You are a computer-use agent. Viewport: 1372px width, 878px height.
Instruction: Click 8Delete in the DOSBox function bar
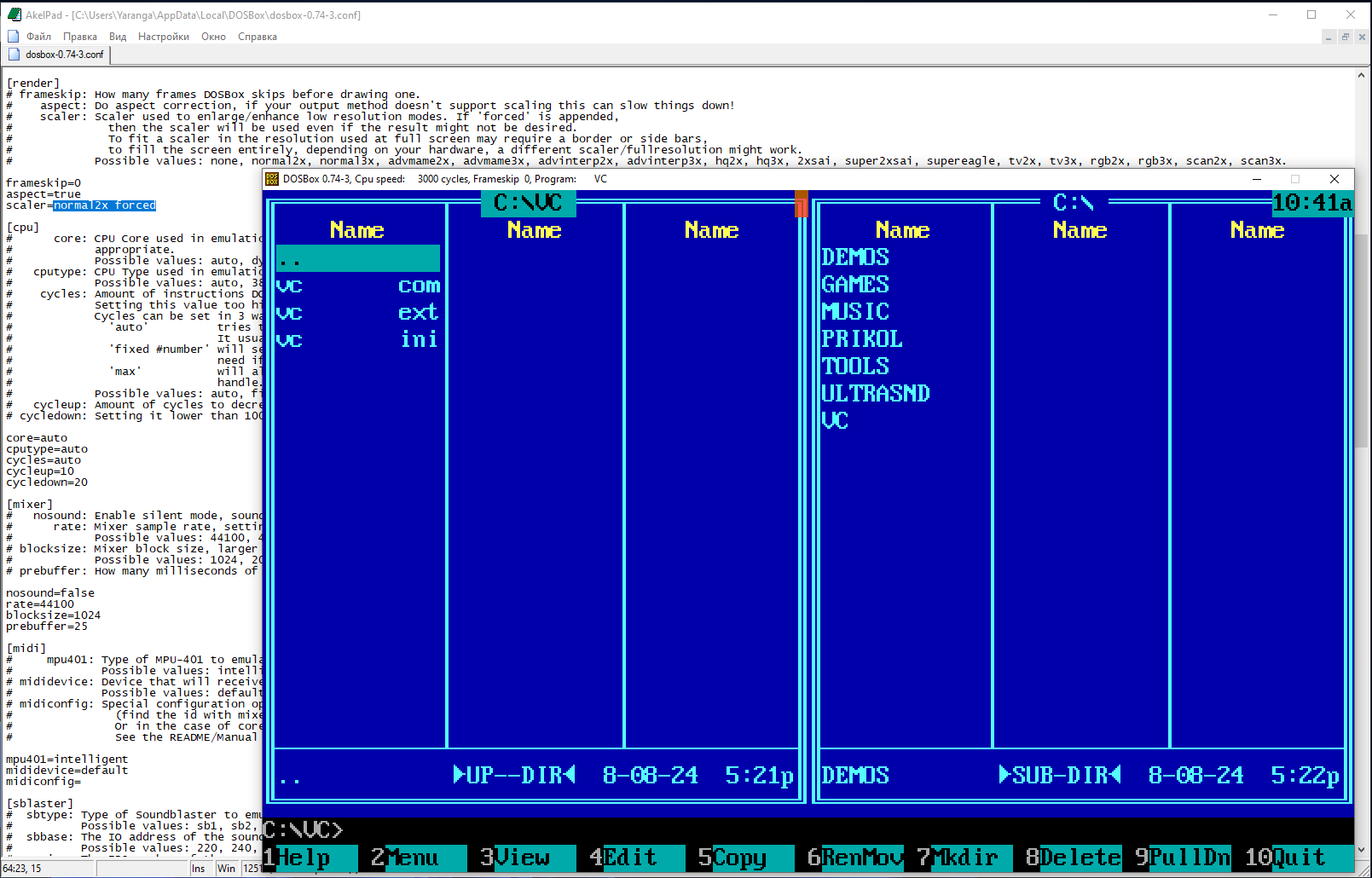1074,858
